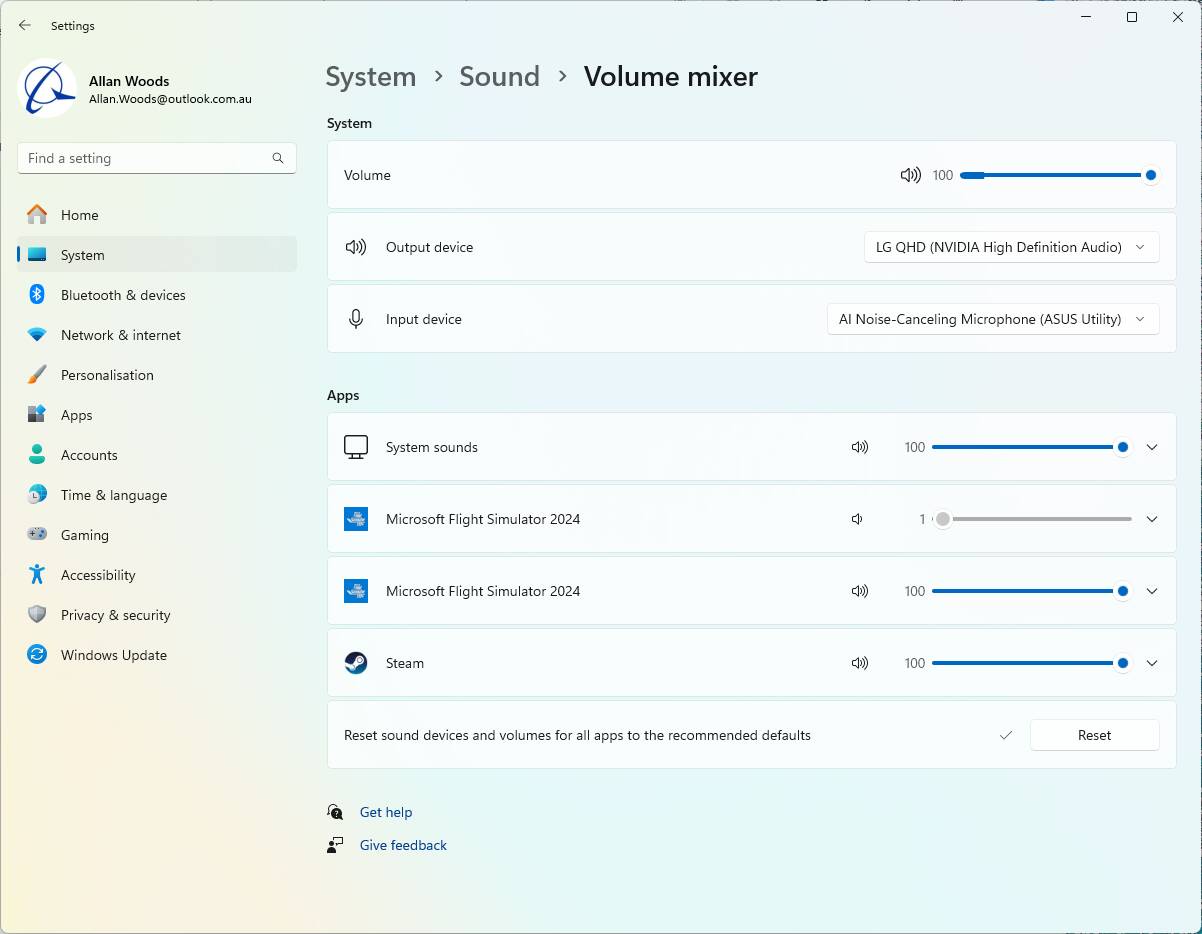The height and width of the screenshot is (934, 1202).
Task: Mute System sounds with its speaker icon
Action: [x=860, y=447]
